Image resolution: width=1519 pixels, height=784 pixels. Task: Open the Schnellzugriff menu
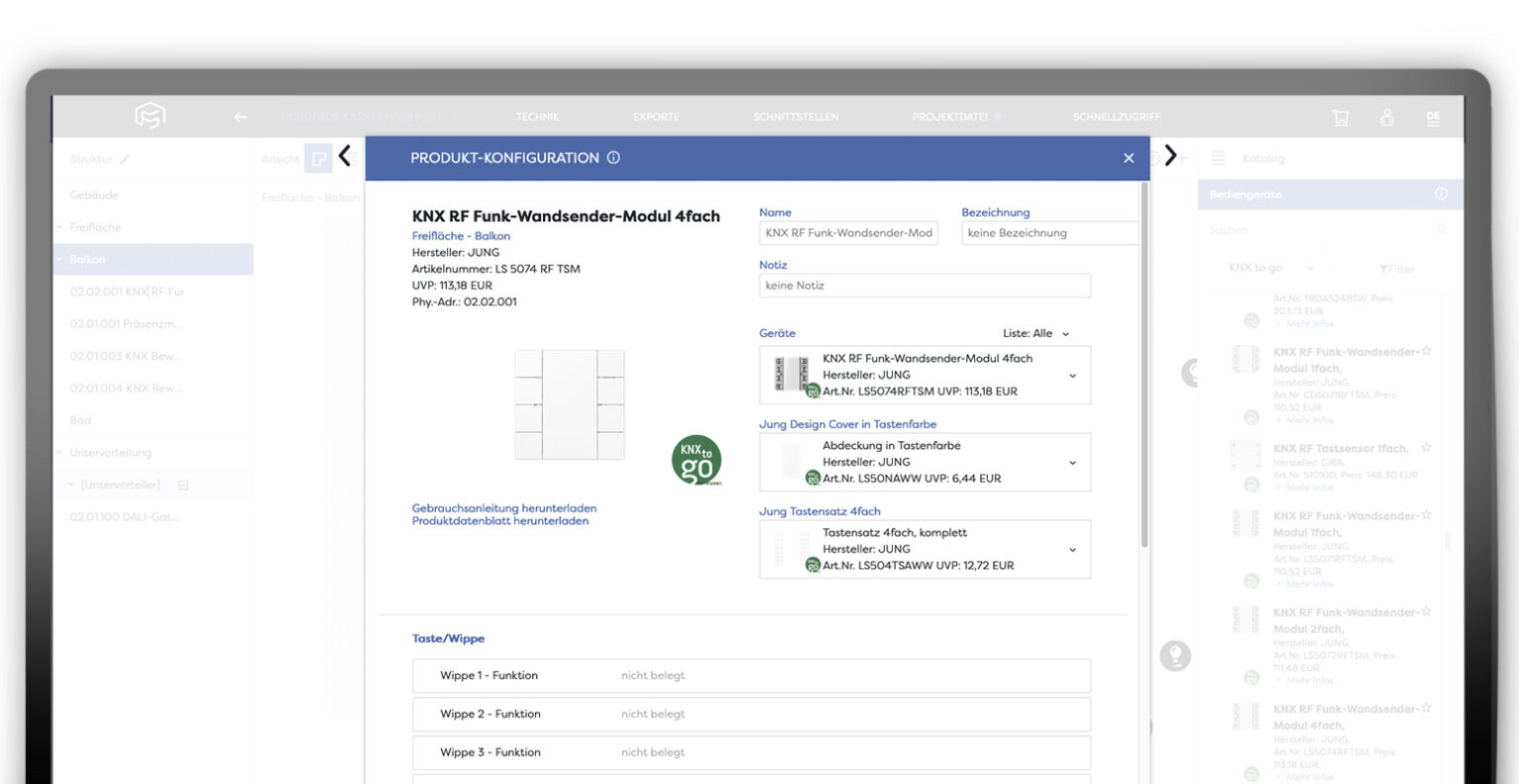click(1117, 117)
